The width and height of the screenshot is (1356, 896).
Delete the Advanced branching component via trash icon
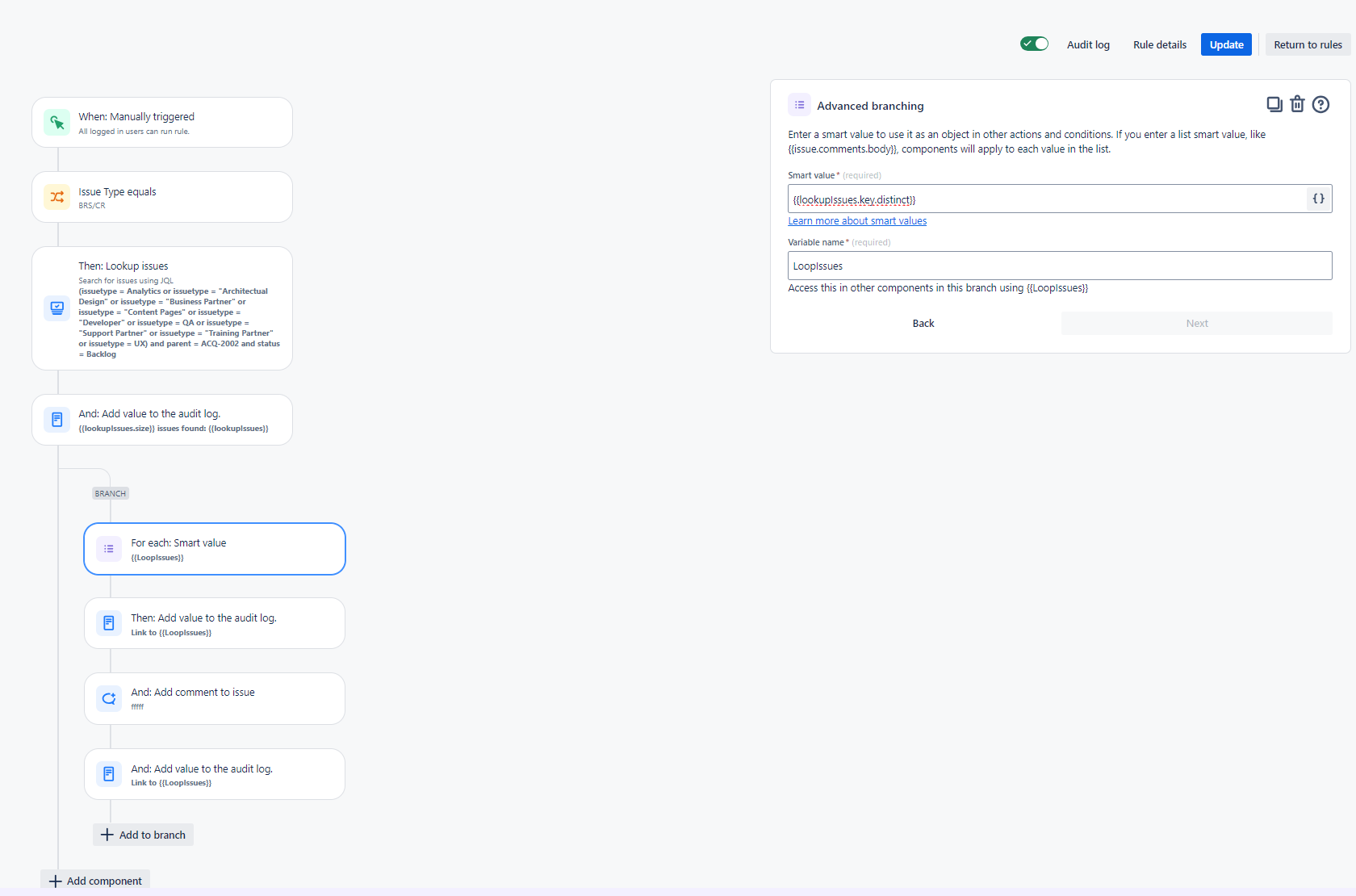pos(1297,104)
